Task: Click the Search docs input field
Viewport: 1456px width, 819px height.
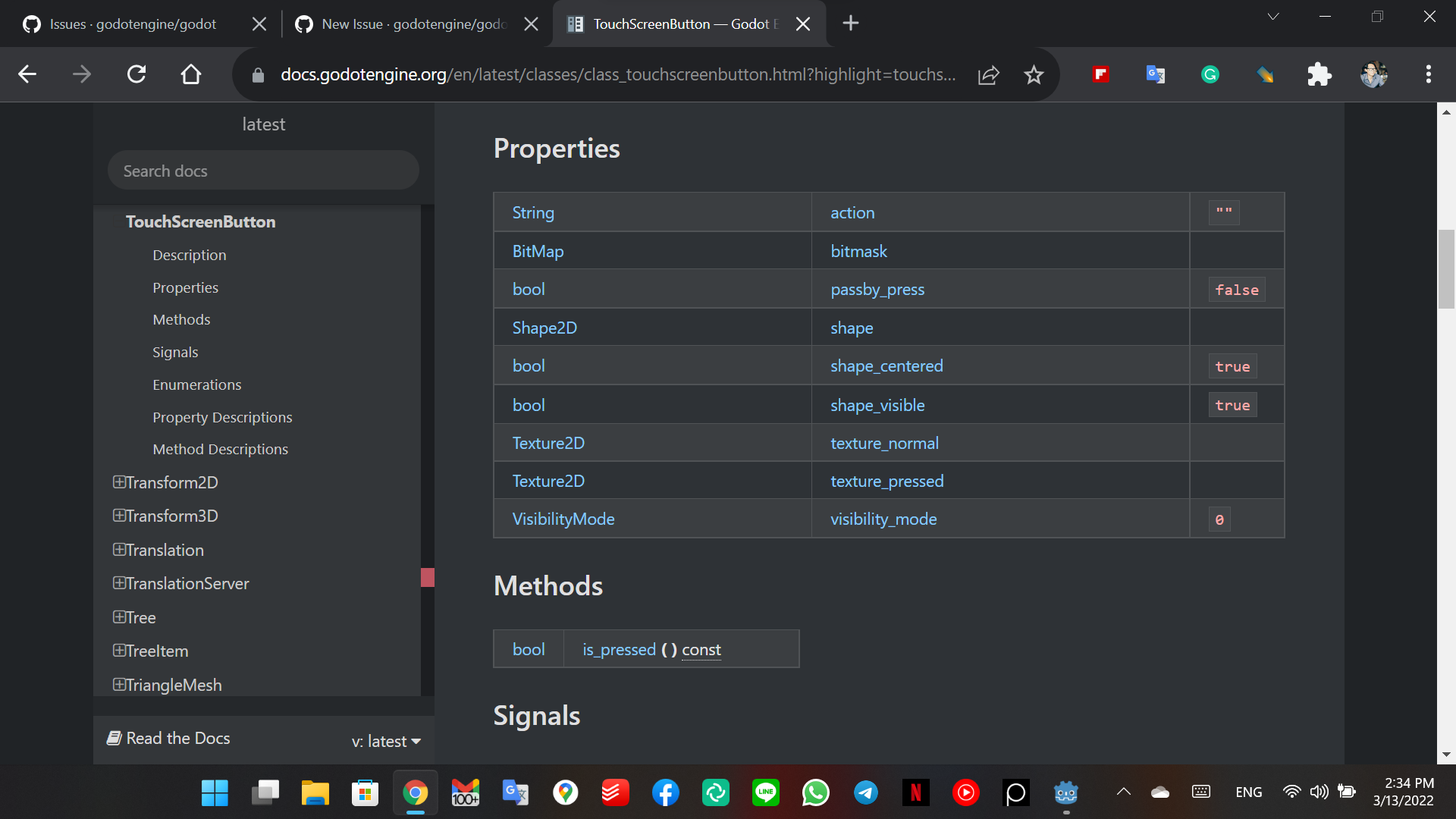Action: point(263,170)
